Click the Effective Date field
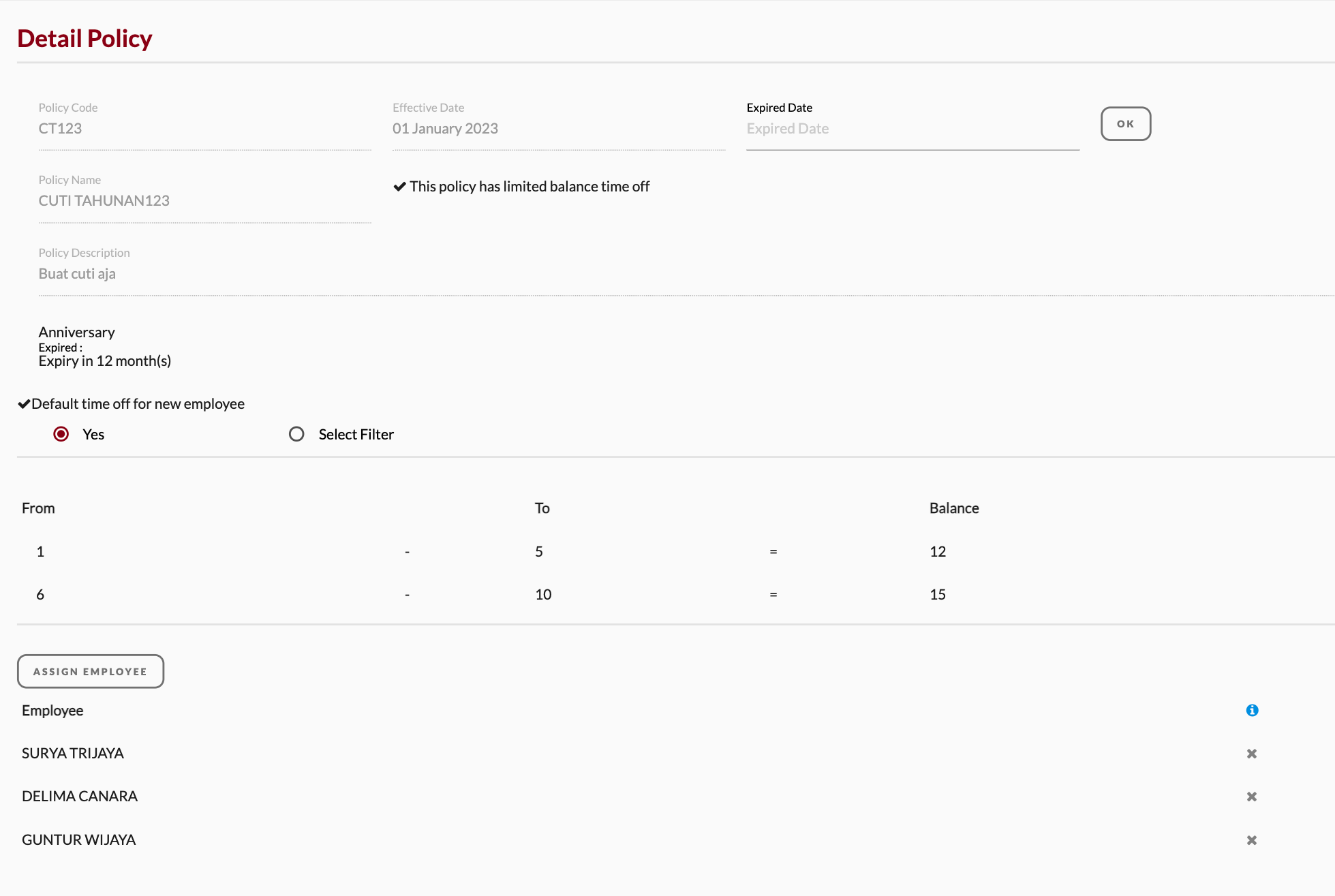 tap(557, 129)
